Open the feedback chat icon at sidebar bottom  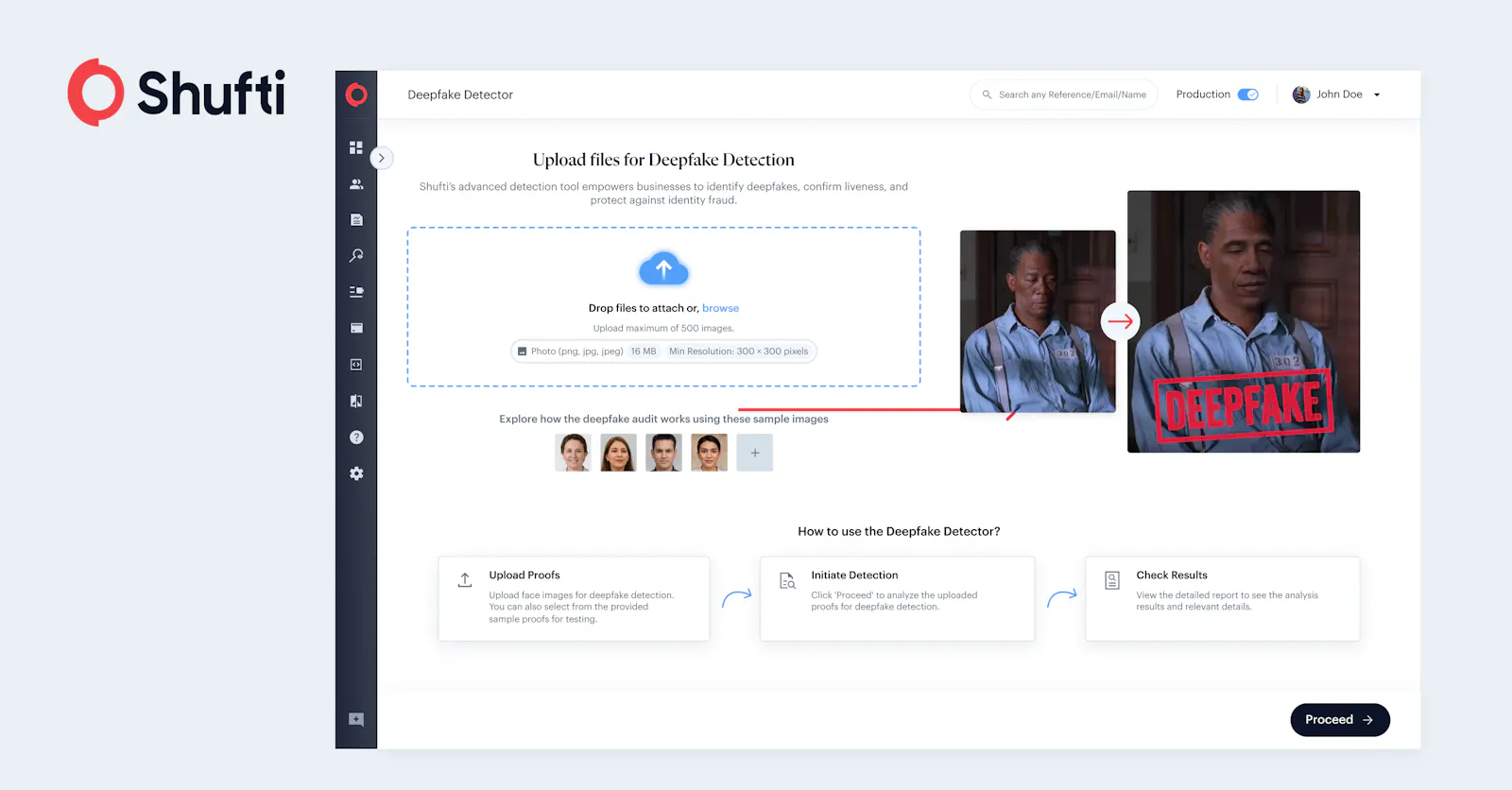click(x=356, y=720)
